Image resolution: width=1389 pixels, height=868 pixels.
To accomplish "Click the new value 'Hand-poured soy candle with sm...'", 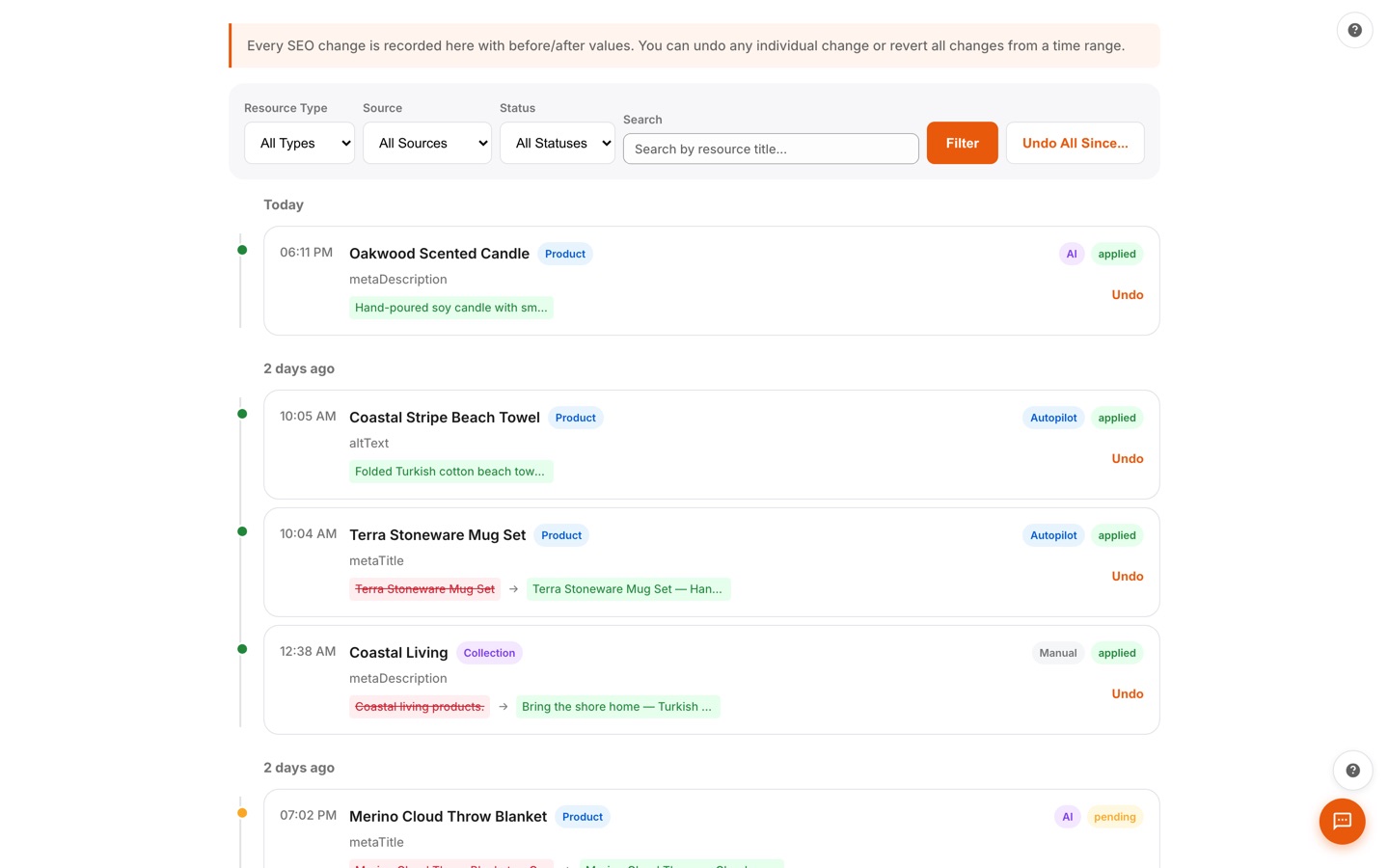I will [450, 308].
